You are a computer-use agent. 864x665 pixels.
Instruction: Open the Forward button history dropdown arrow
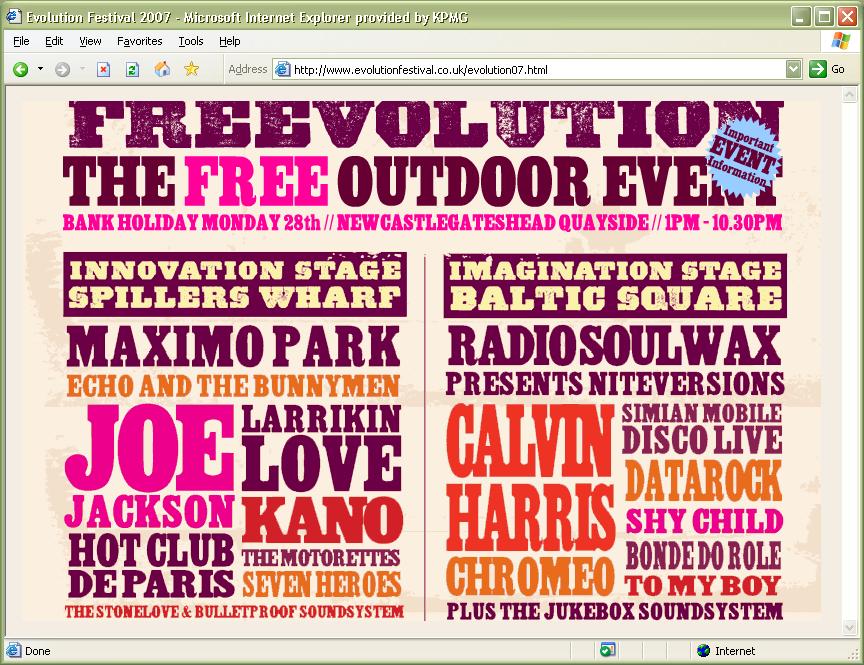pyautogui.click(x=82, y=69)
